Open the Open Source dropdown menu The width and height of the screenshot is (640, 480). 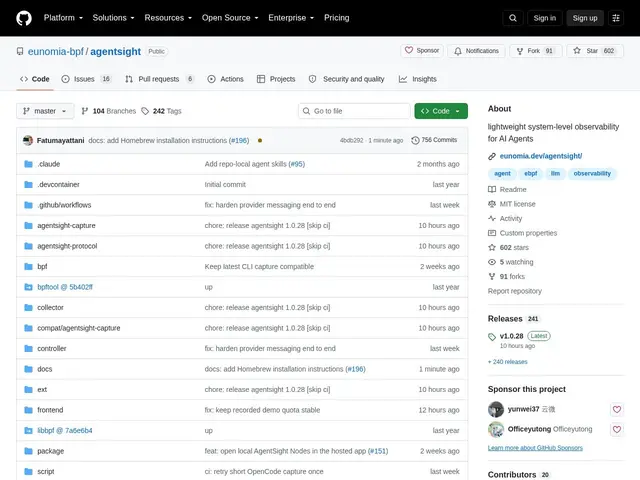click(x=230, y=18)
